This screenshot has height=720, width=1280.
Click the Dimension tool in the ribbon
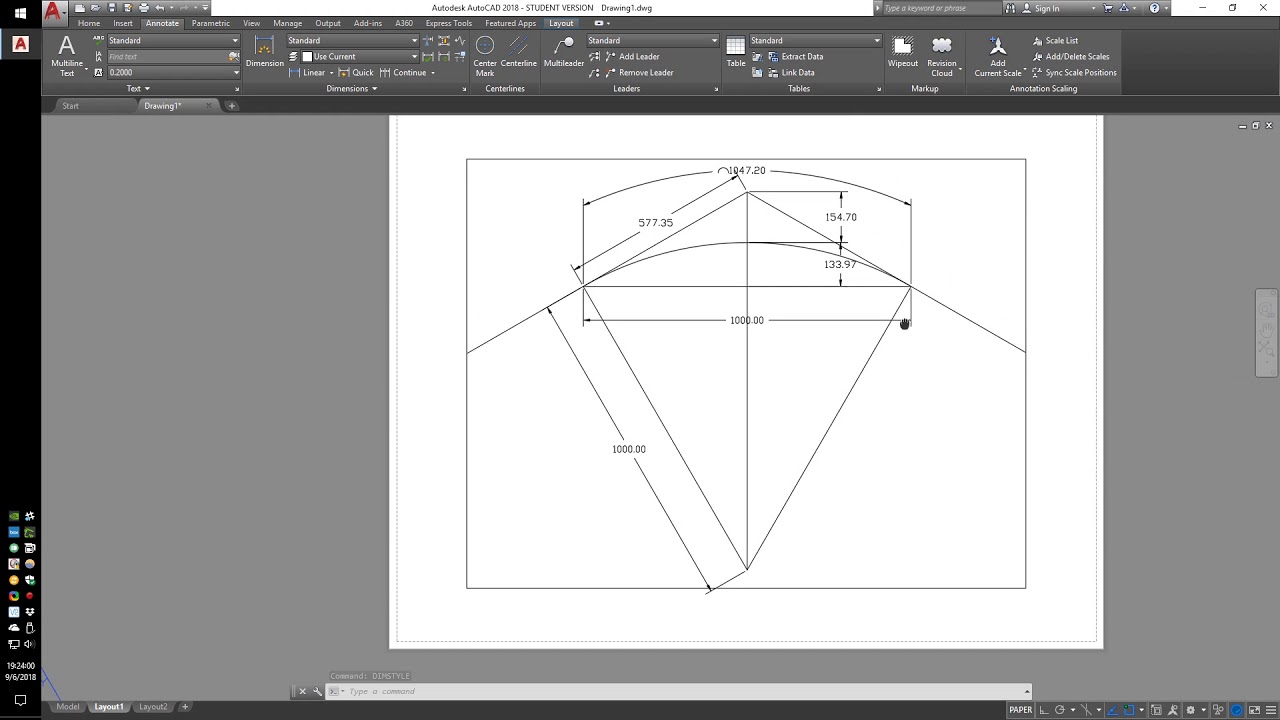[264, 52]
